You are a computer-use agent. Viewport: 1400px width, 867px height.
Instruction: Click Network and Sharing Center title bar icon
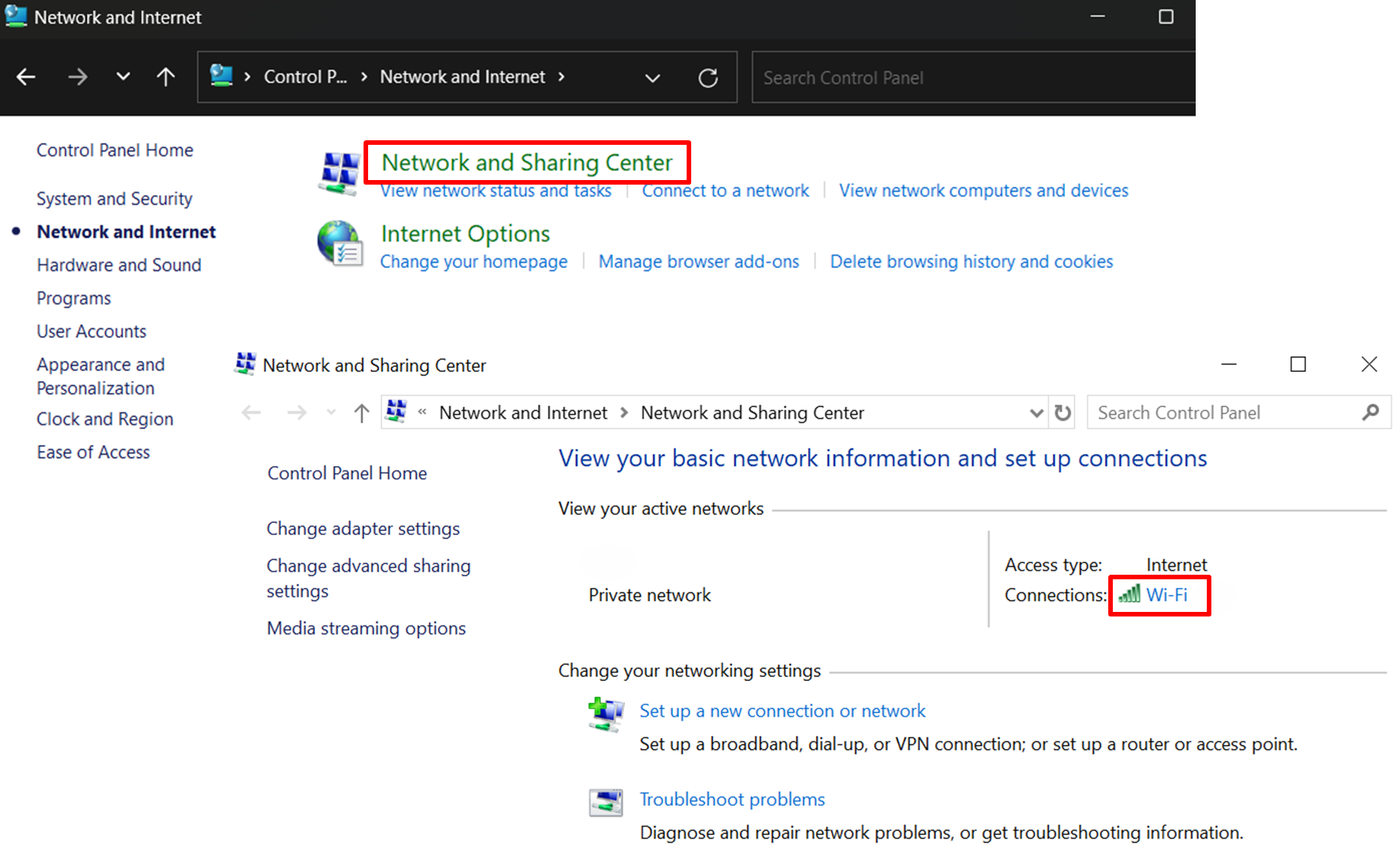(245, 364)
